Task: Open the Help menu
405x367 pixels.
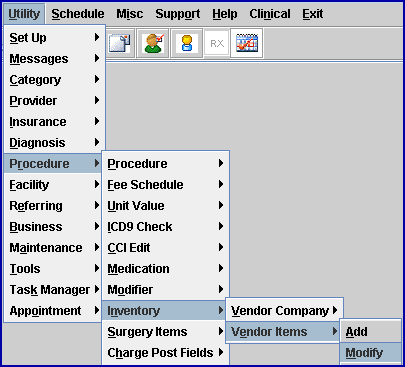Action: tap(225, 14)
